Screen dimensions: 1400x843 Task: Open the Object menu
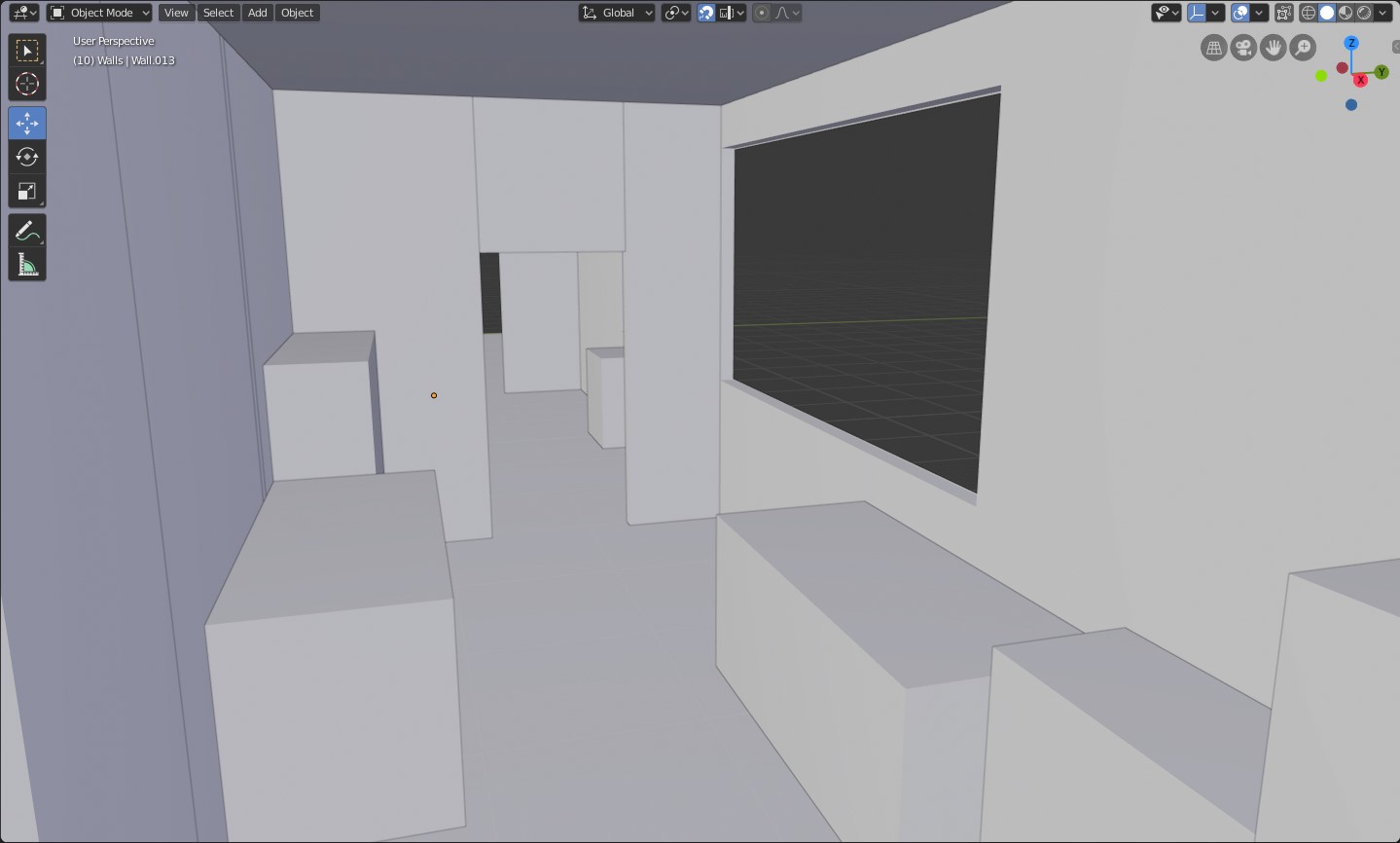click(297, 13)
